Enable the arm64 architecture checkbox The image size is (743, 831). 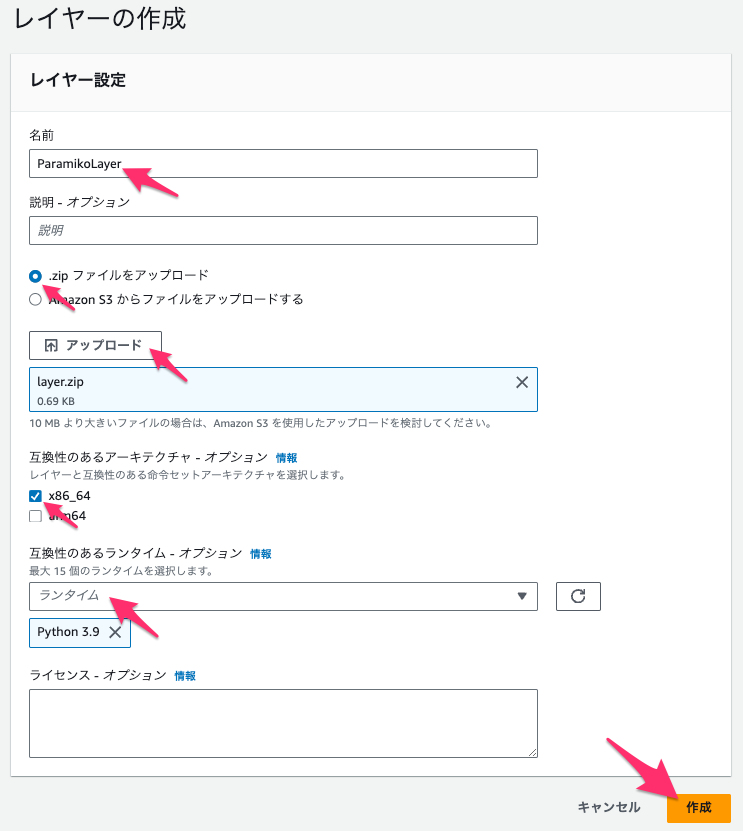36,516
